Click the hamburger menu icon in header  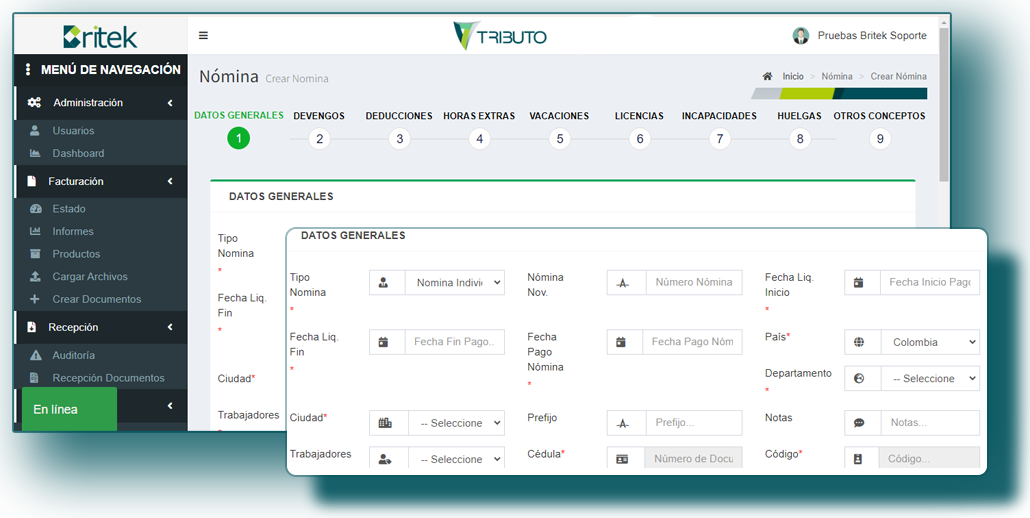tap(203, 36)
